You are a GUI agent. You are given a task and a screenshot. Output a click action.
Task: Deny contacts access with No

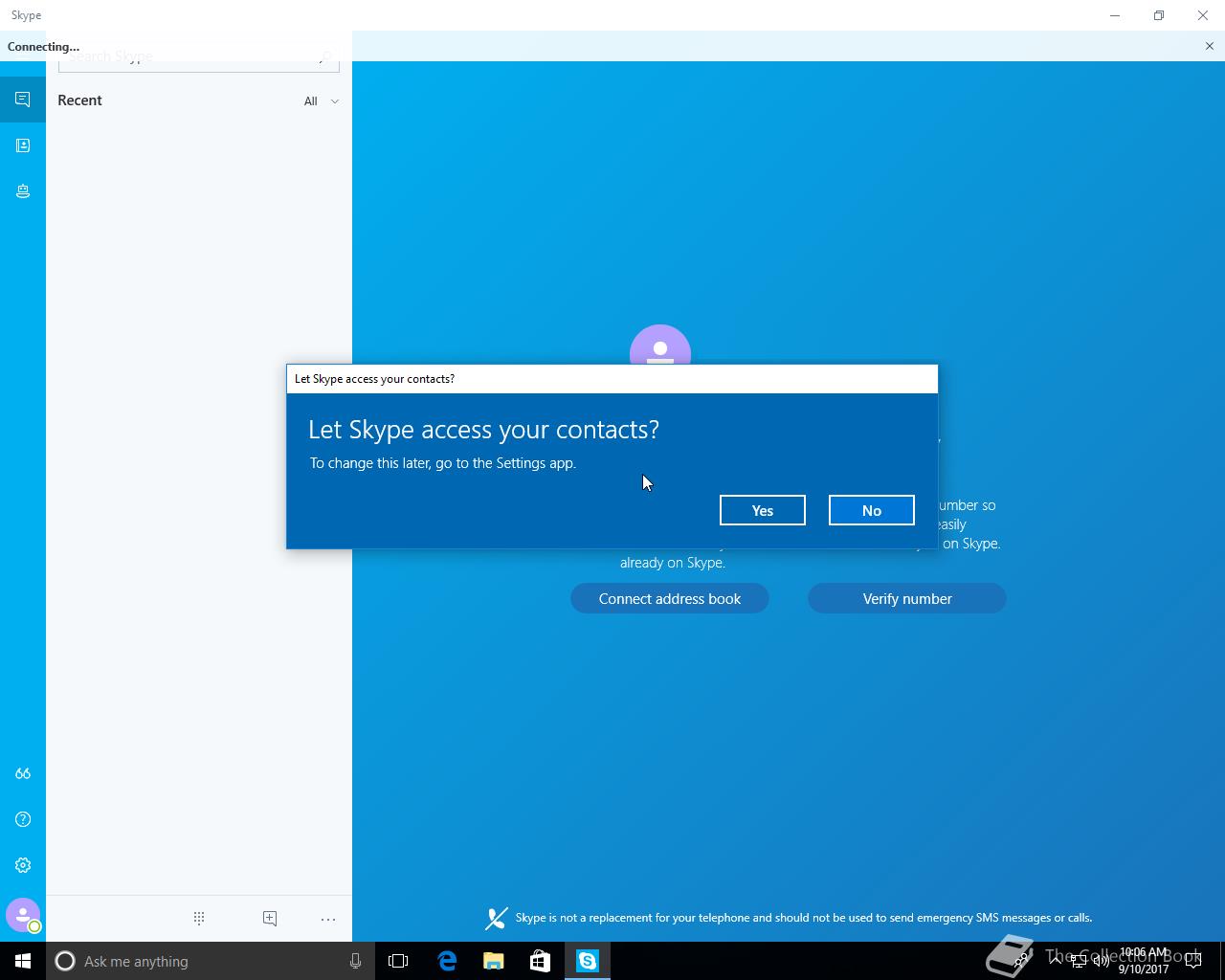click(x=872, y=510)
